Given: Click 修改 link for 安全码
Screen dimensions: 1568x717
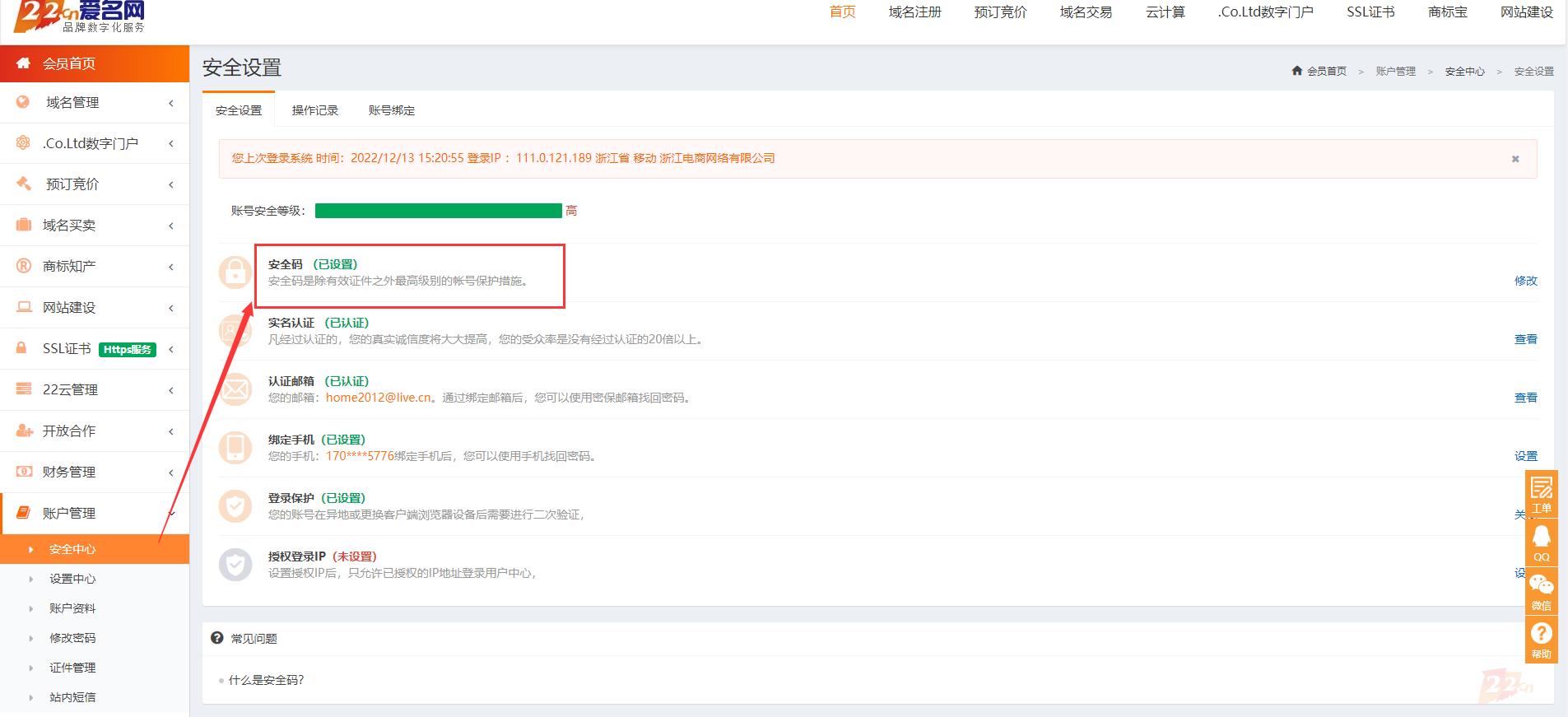Looking at the screenshot, I should [x=1526, y=281].
